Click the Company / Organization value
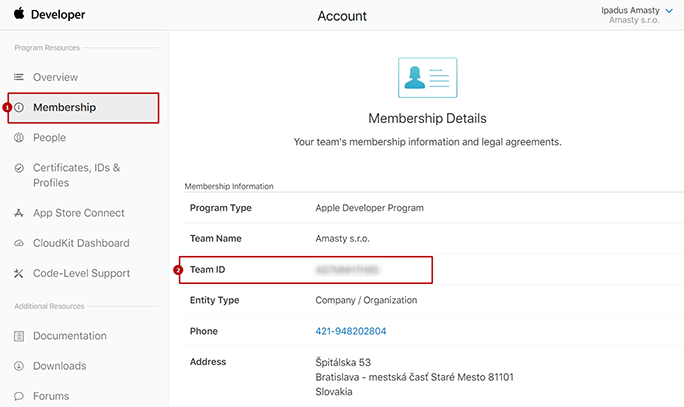 pos(366,300)
